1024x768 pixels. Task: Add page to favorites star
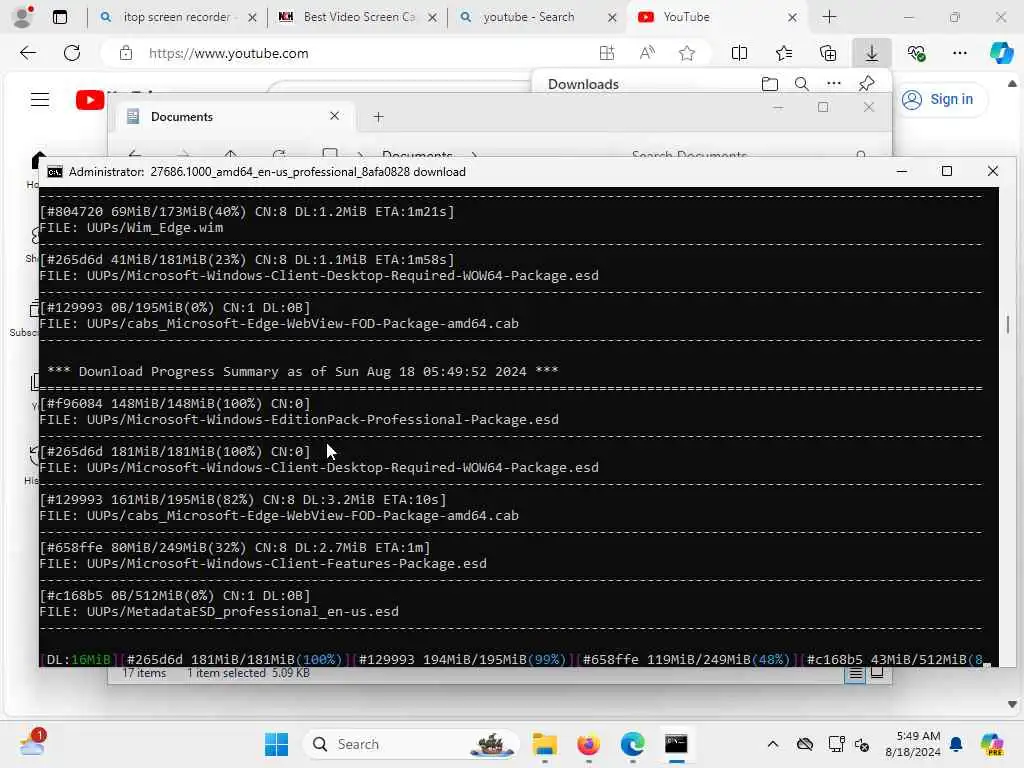[687, 54]
